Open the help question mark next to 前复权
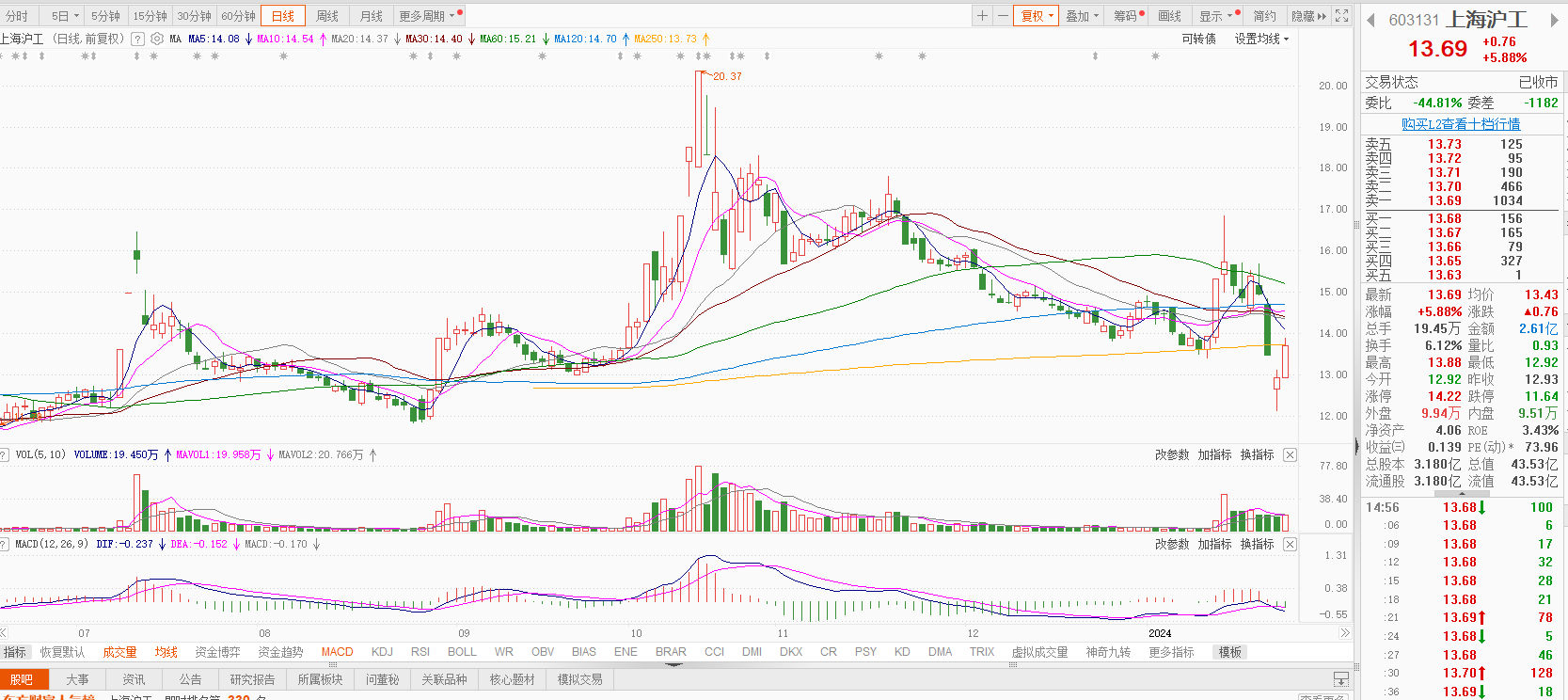 click(138, 40)
